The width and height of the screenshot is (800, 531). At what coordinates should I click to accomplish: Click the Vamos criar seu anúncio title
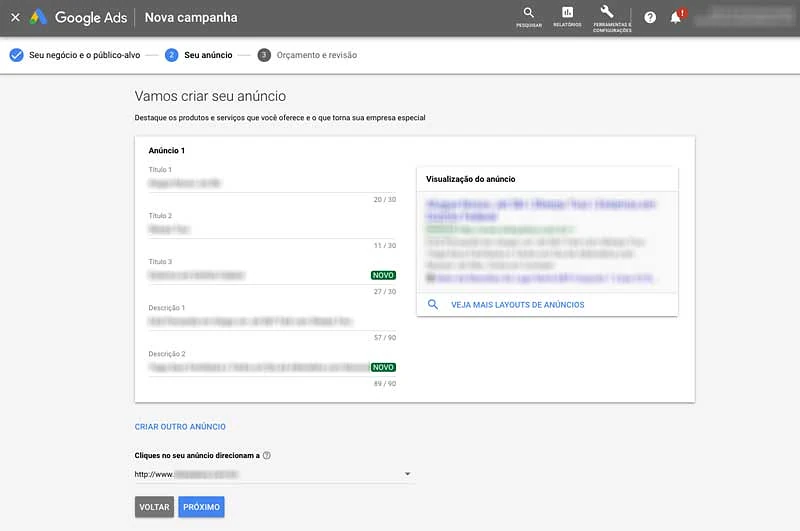tap(210, 96)
